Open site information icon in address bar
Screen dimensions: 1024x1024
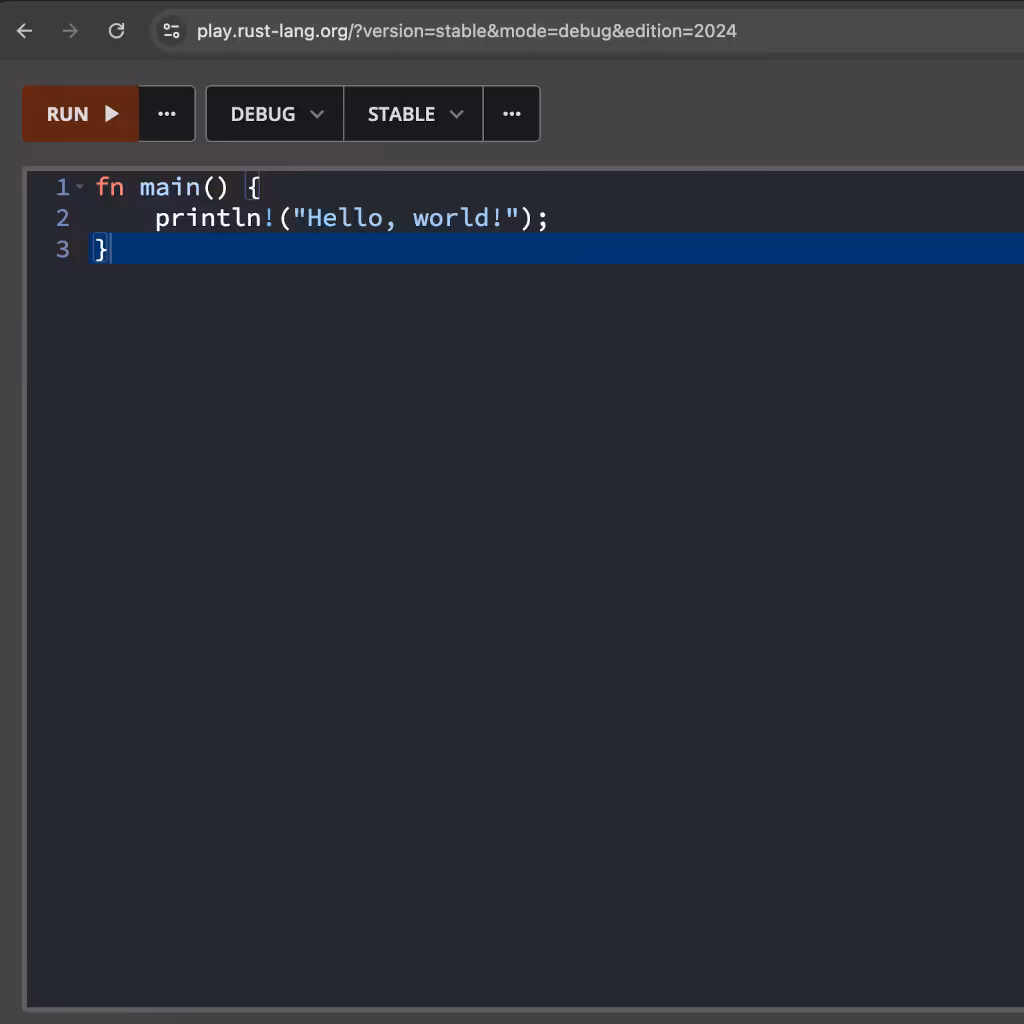click(172, 31)
